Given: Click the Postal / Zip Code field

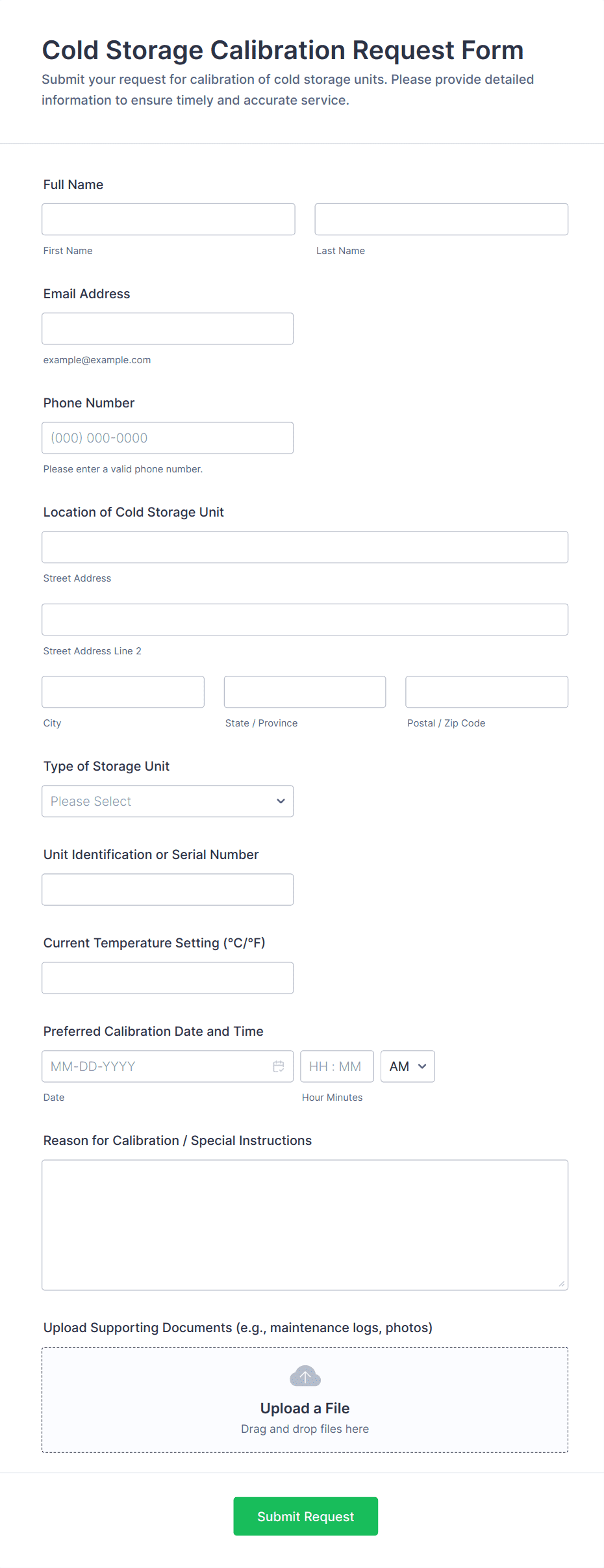Looking at the screenshot, I should point(486,692).
